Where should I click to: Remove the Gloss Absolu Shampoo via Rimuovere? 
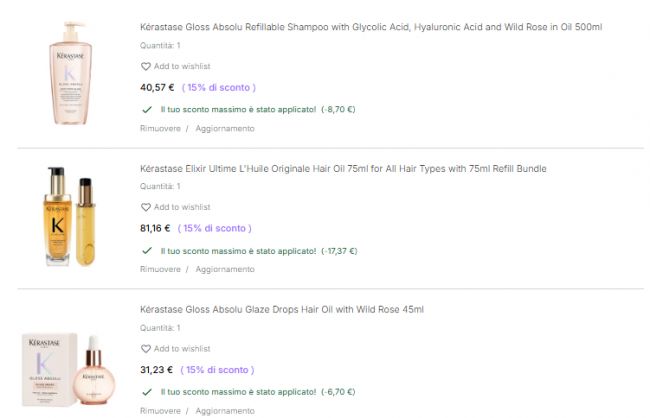pyautogui.click(x=160, y=128)
